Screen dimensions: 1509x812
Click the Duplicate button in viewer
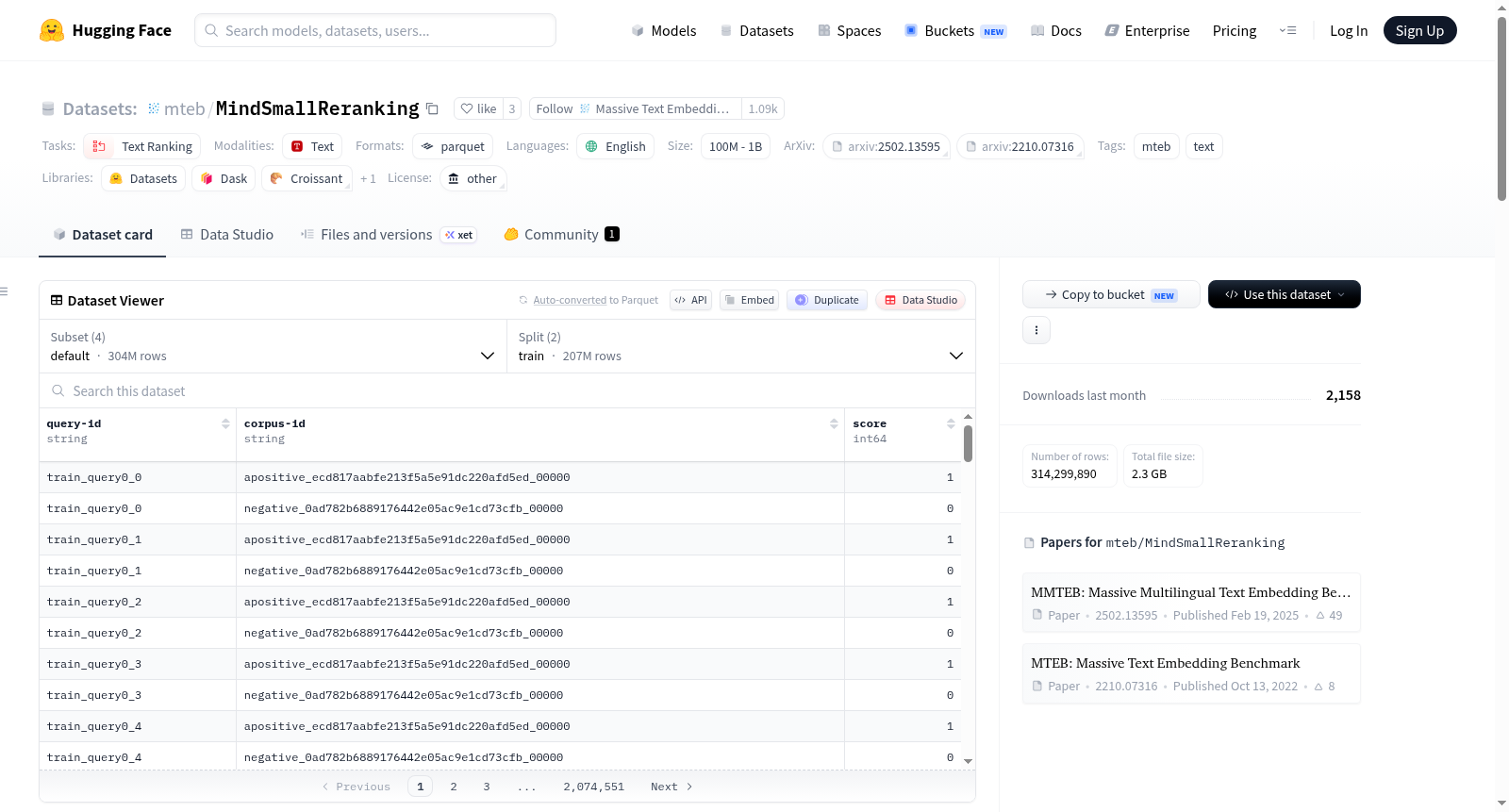click(x=827, y=300)
